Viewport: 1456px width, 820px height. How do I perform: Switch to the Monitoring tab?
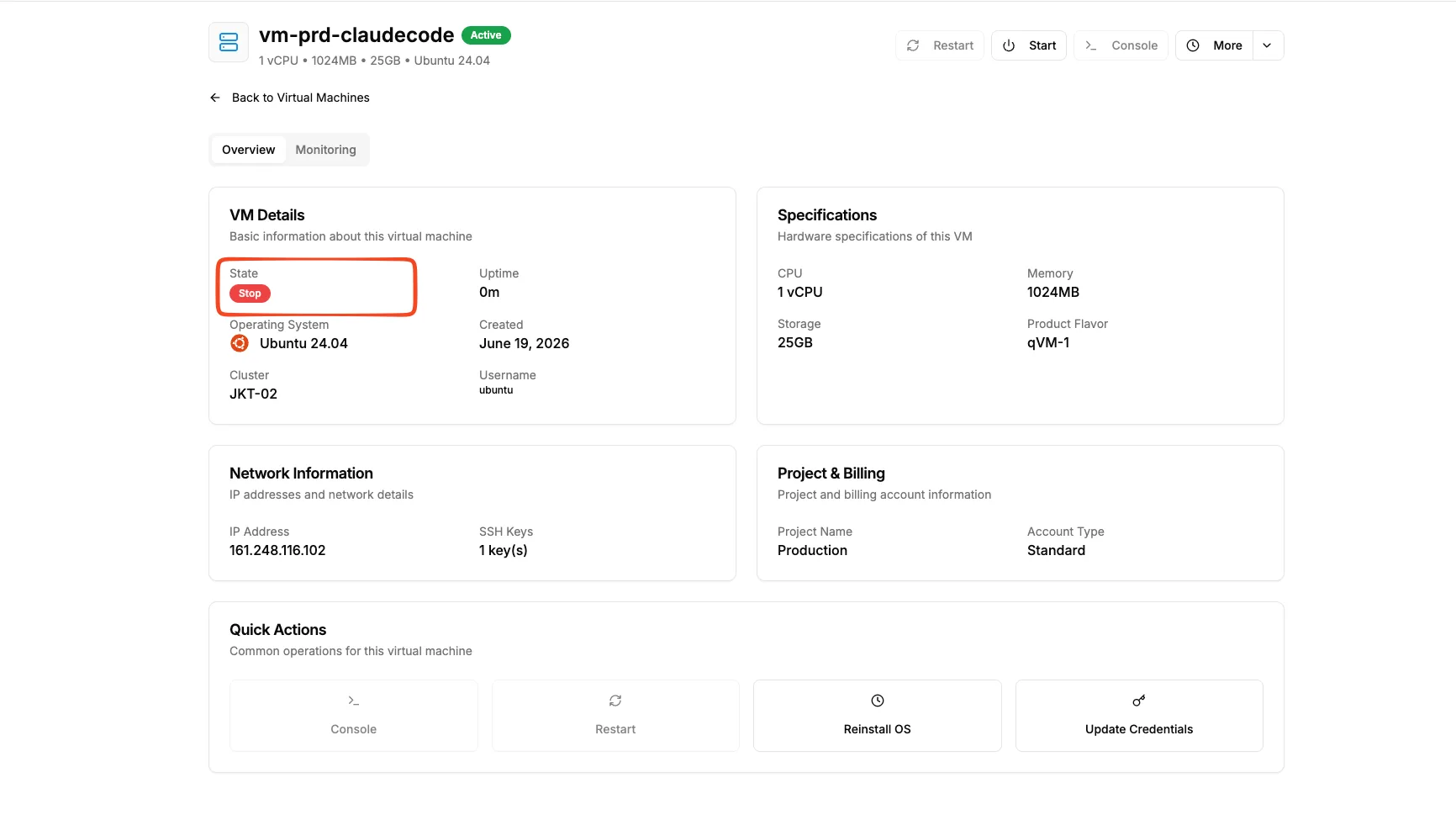click(x=326, y=150)
